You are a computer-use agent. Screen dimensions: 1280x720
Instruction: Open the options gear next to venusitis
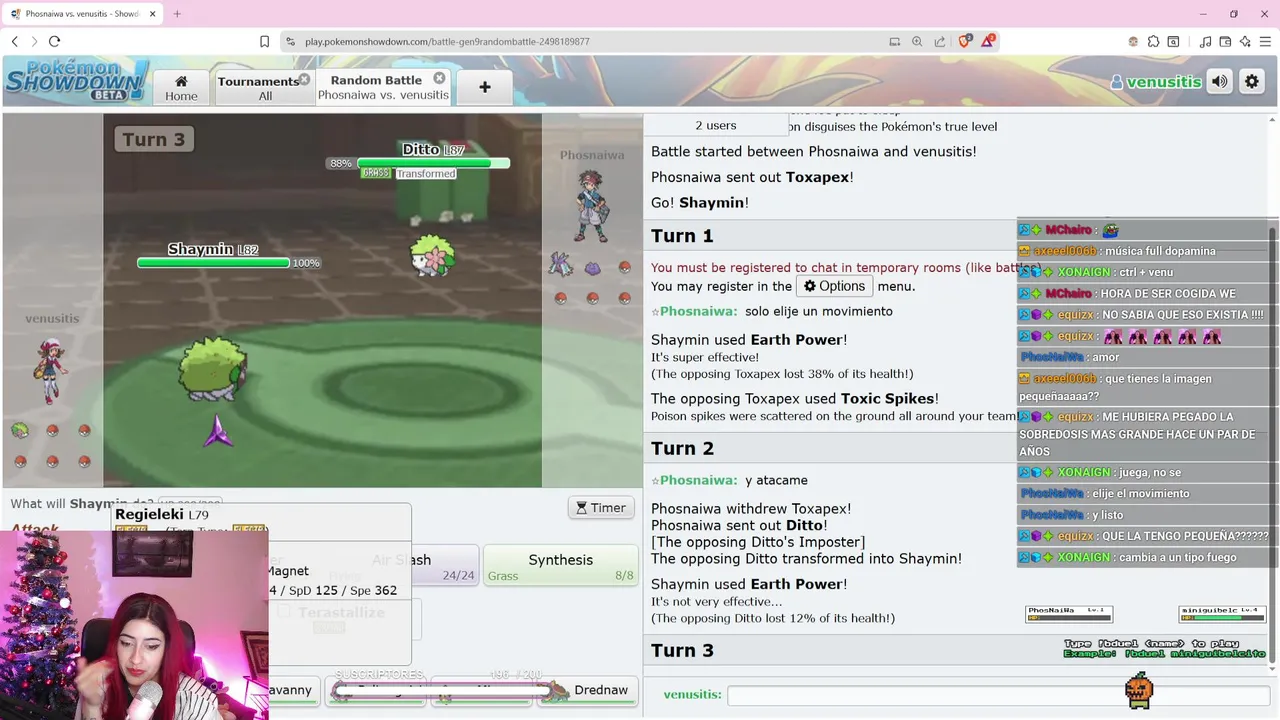(1252, 82)
